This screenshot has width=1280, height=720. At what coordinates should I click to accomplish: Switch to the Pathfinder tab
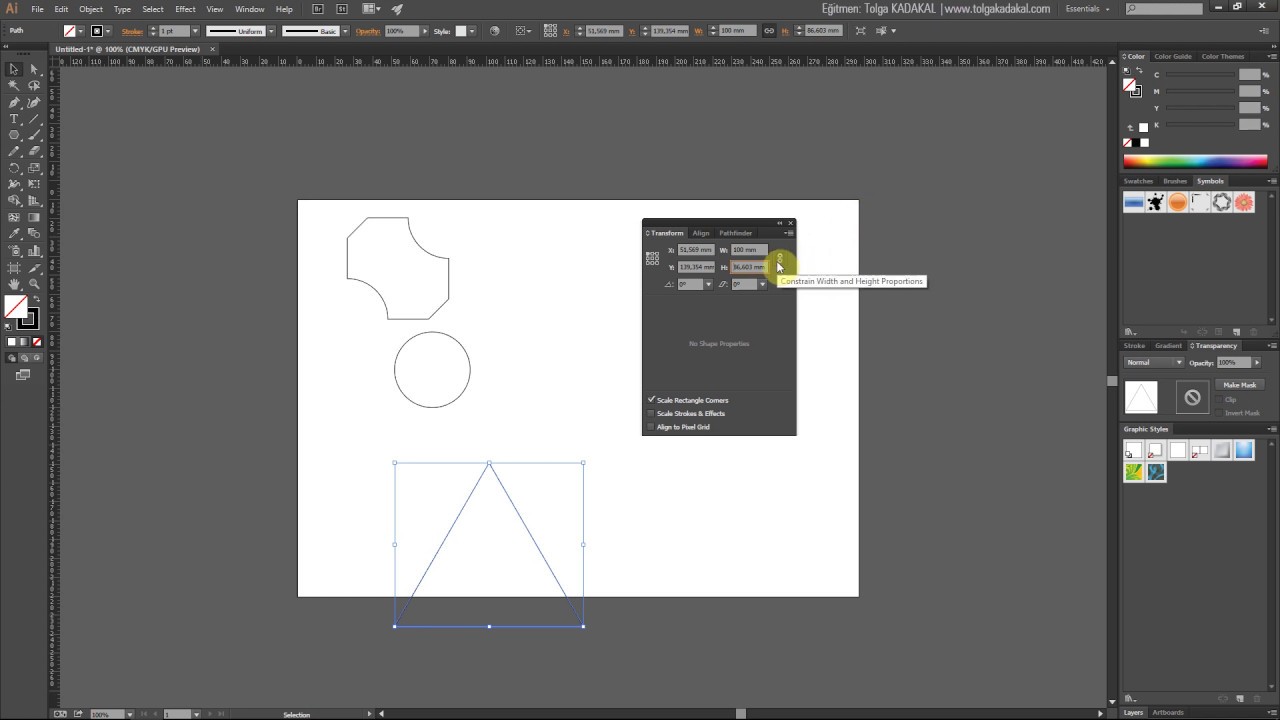point(735,233)
